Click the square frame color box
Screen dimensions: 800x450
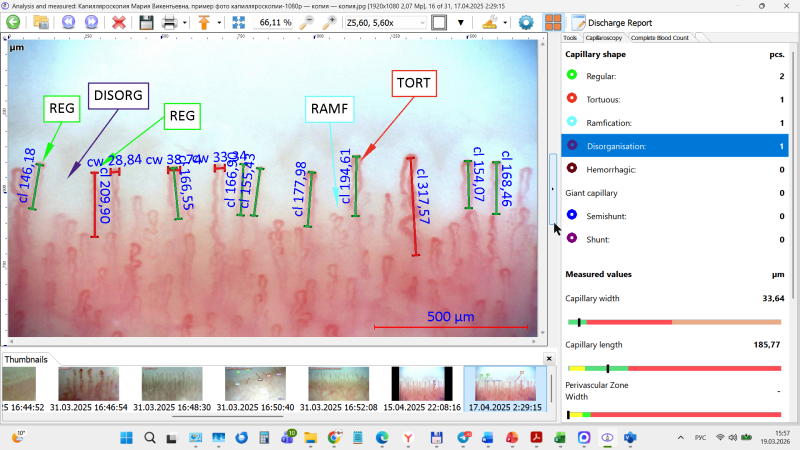[x=439, y=22]
